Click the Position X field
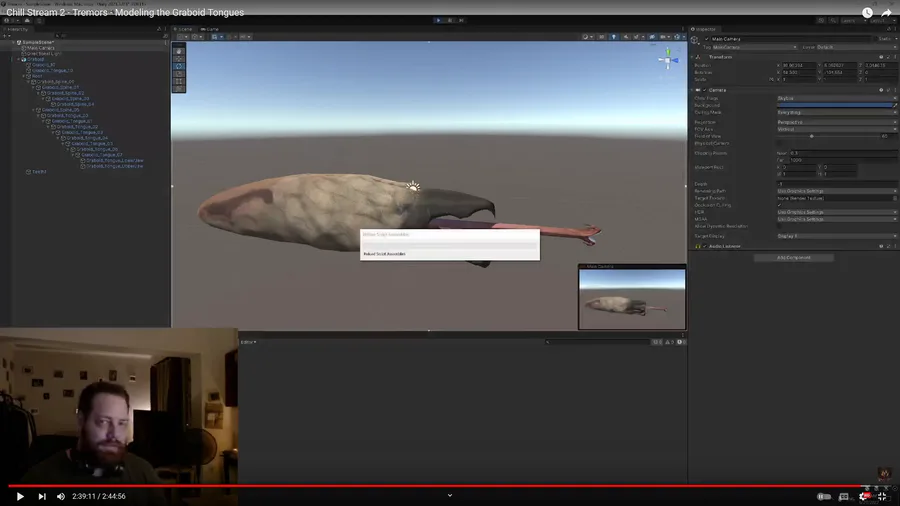The image size is (900, 506). [x=798, y=65]
